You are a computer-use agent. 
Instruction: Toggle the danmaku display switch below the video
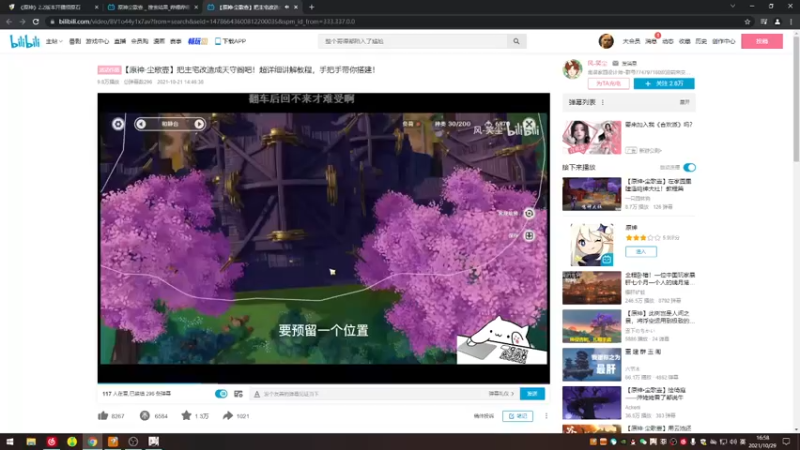221,394
